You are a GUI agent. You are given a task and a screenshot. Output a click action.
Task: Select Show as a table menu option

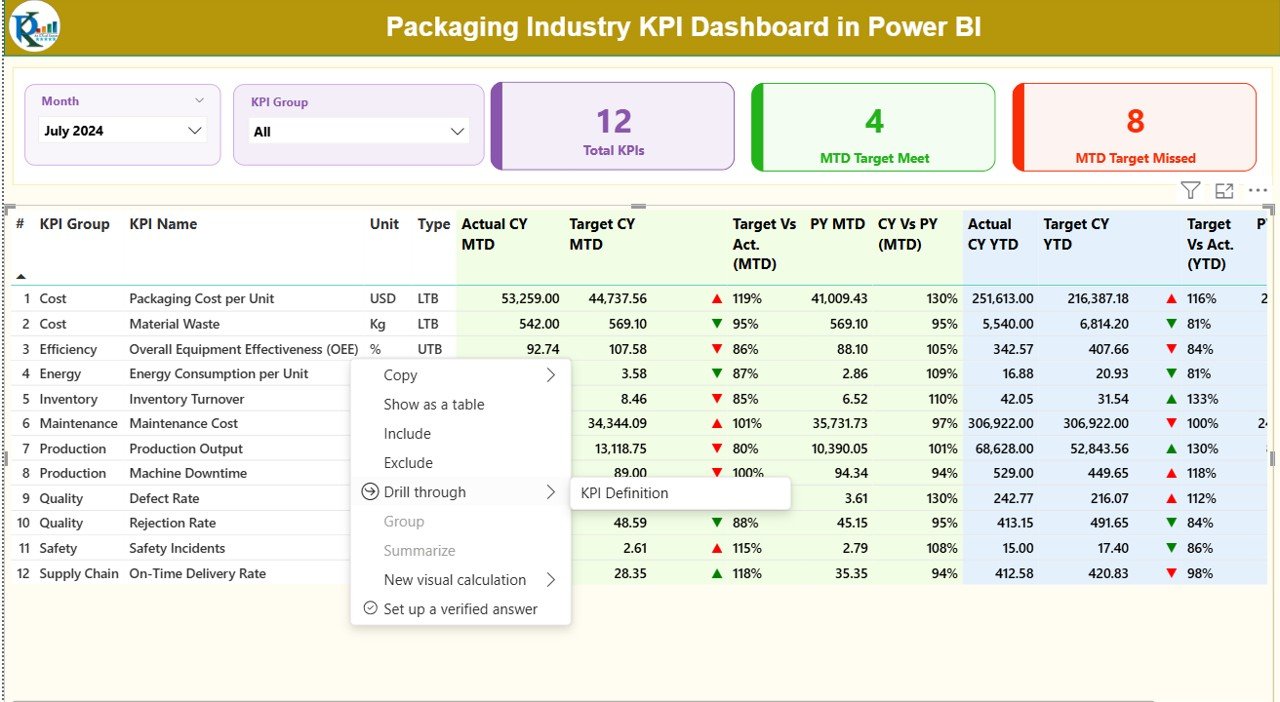(434, 405)
